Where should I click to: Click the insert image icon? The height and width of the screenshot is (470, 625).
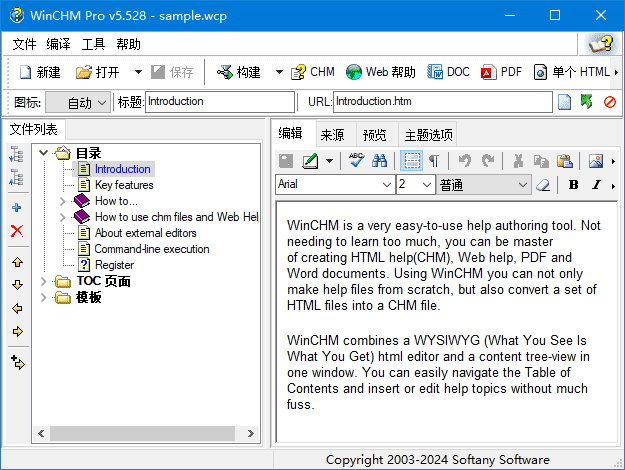point(596,161)
